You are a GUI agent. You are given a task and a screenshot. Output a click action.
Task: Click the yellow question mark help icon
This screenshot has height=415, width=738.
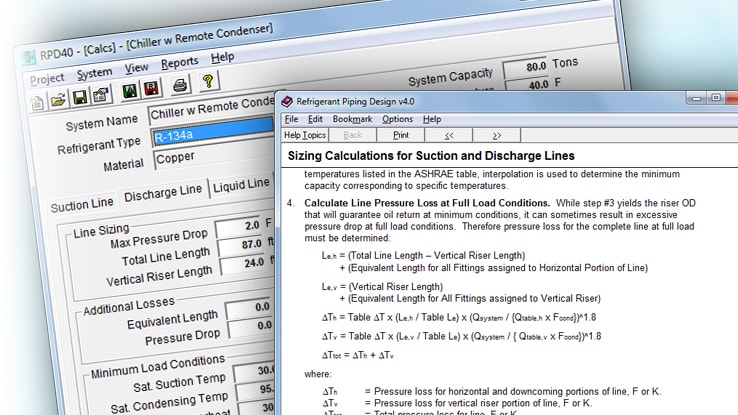click(x=208, y=81)
